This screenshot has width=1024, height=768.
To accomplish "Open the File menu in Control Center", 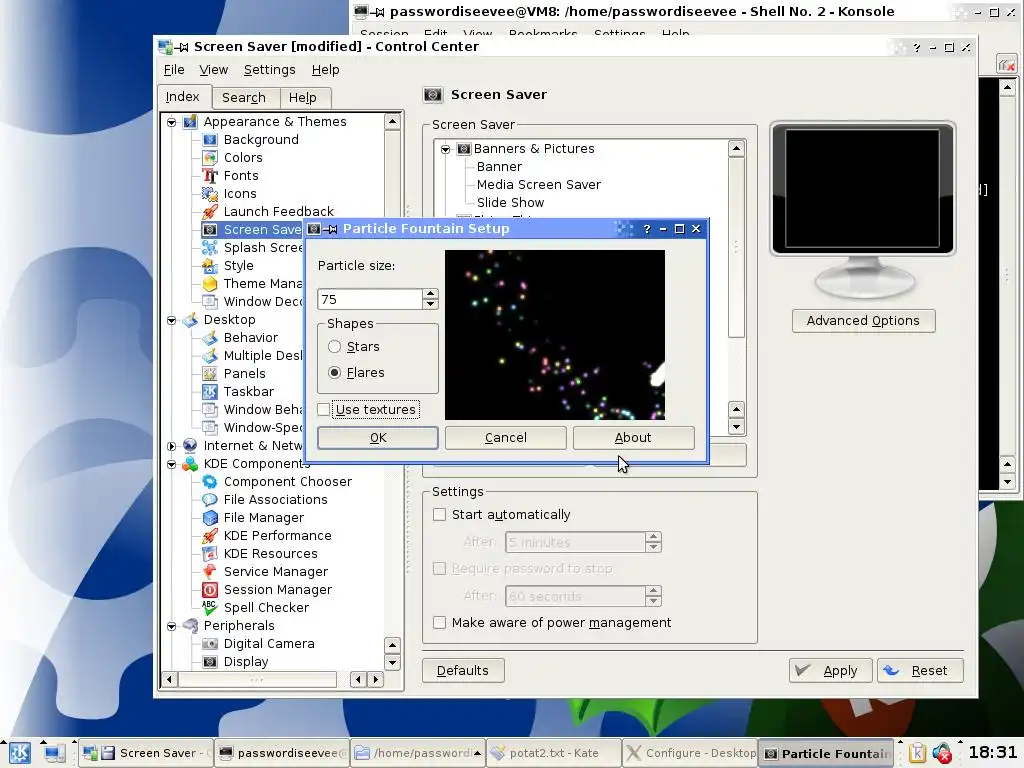I will tap(174, 70).
